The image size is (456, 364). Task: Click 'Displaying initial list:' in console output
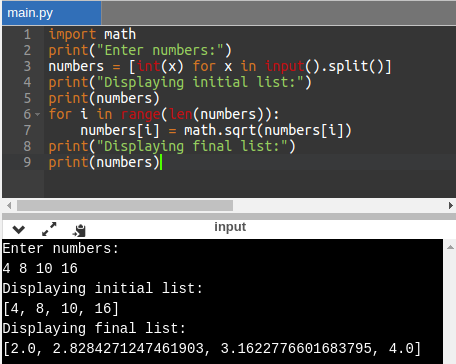click(103, 289)
